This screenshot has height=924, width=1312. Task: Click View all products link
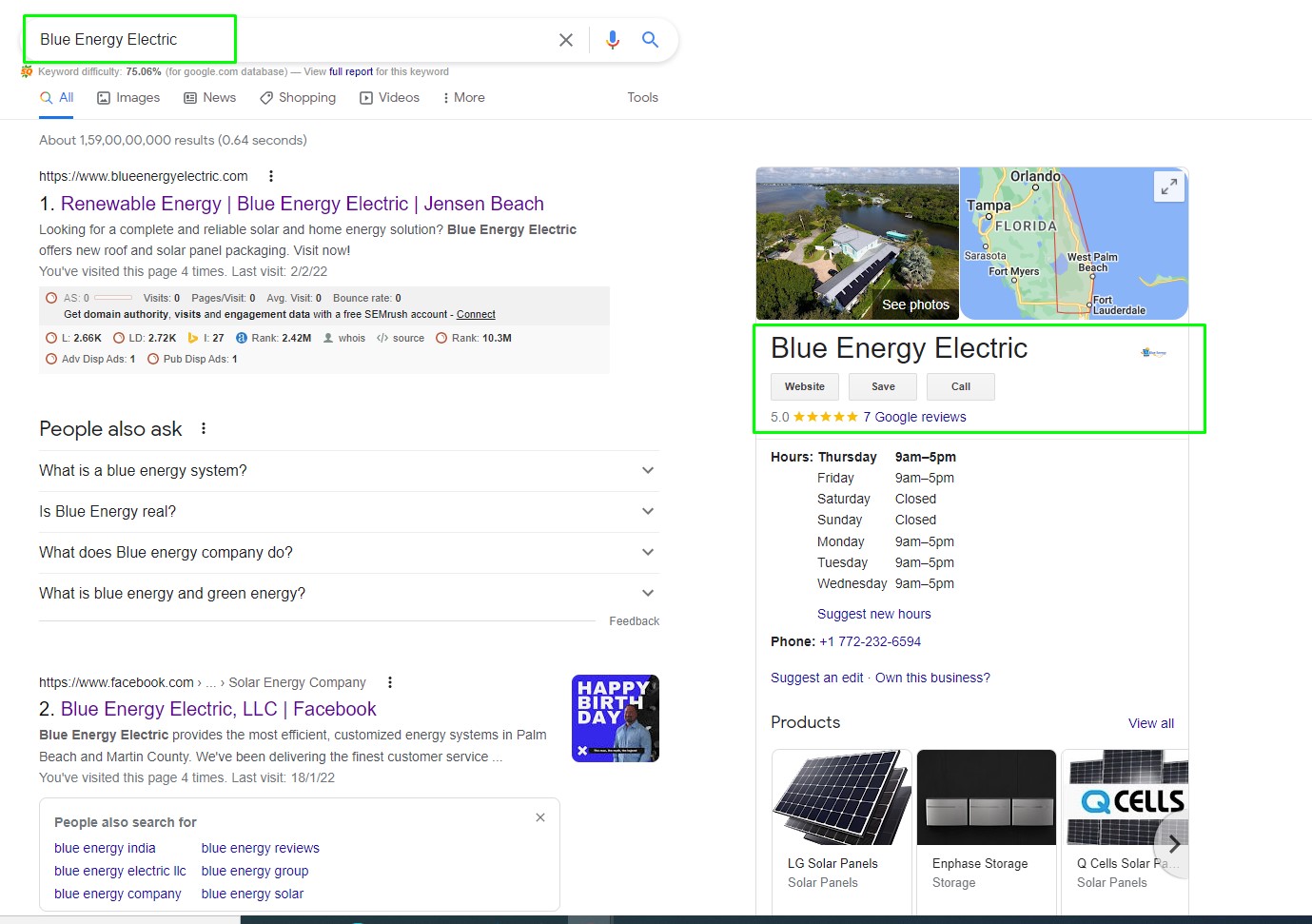pyautogui.click(x=1151, y=723)
